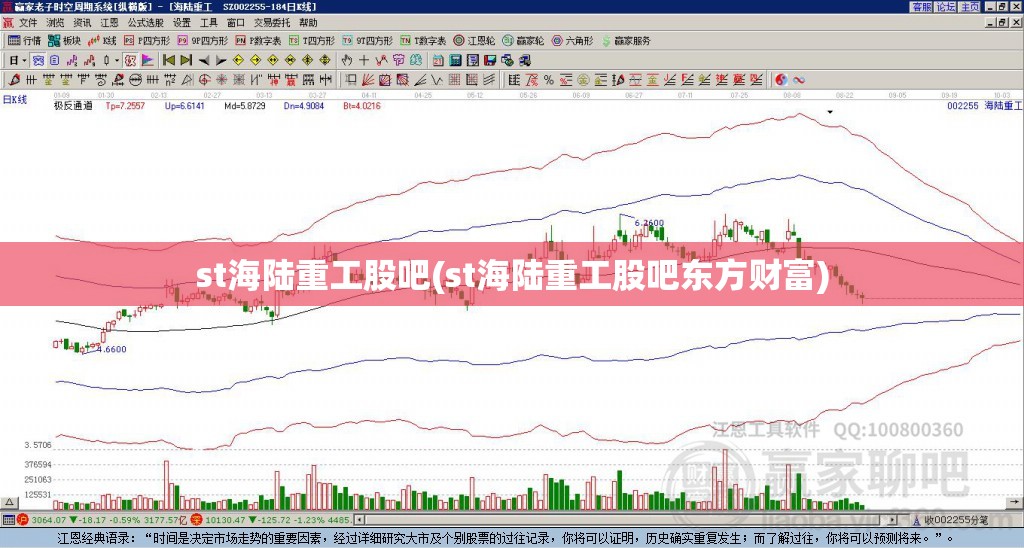The width and height of the screenshot is (1024, 548).
Task: Click the Bt=4.0216 indicator value
Action: click(x=362, y=105)
